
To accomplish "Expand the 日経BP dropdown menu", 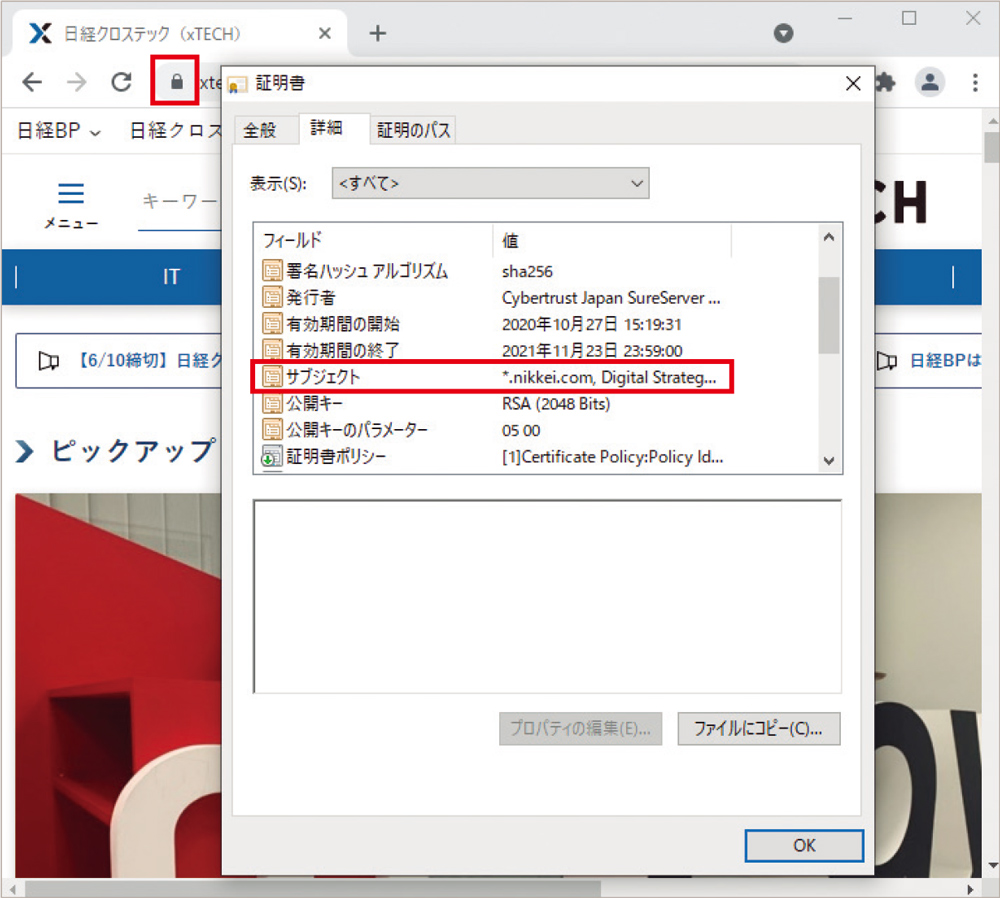I will 59,131.
